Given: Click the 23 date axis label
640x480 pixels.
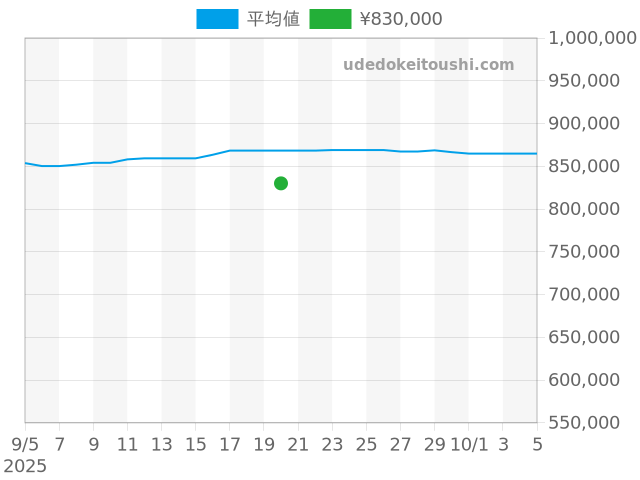Looking at the screenshot, I should (332, 444).
